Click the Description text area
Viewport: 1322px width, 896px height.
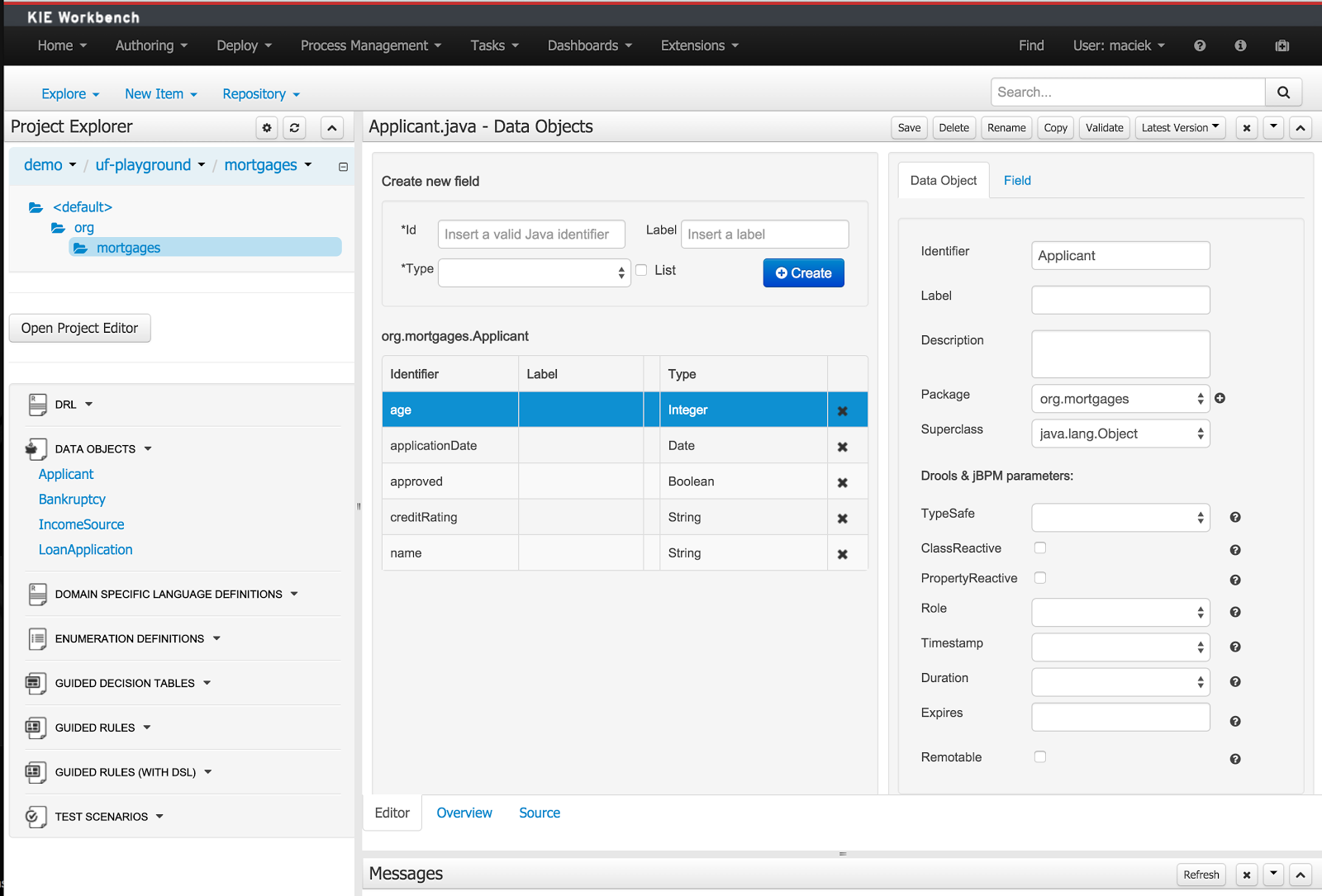click(x=1120, y=354)
